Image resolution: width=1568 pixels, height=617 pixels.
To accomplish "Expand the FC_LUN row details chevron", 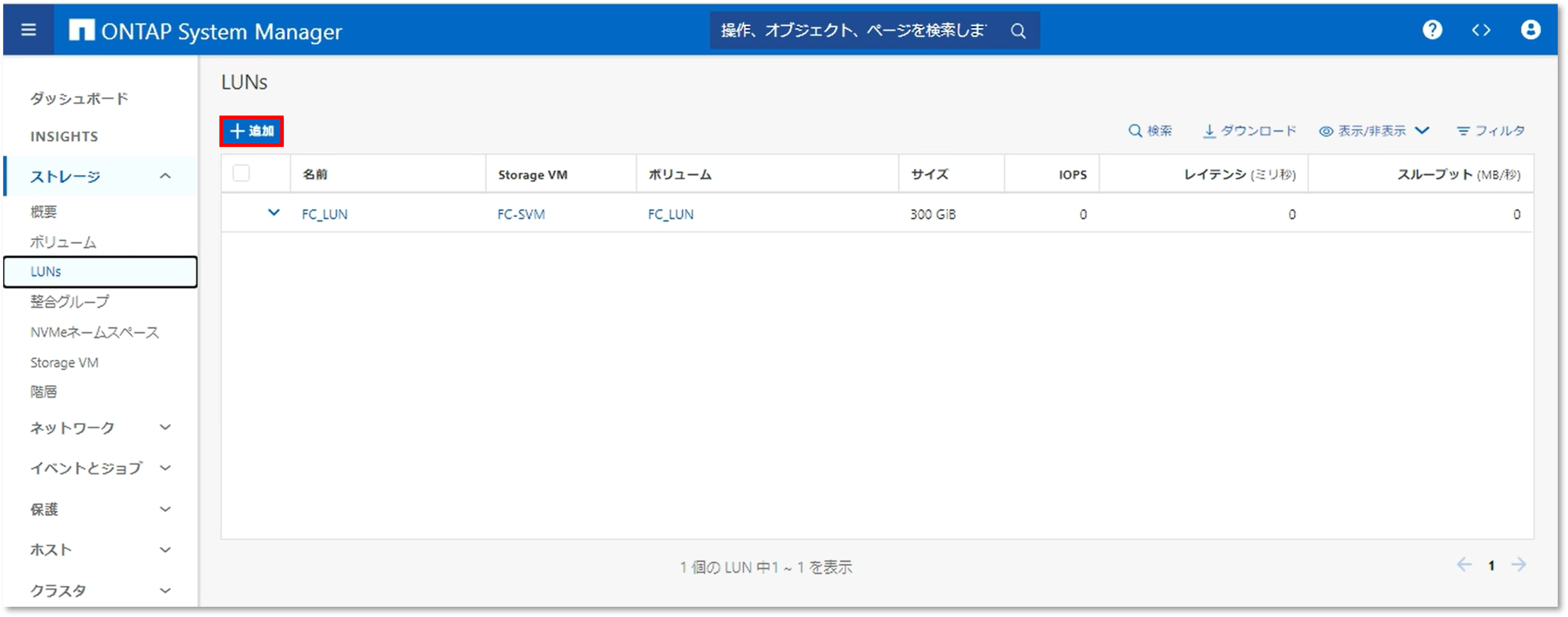I will pos(274,213).
